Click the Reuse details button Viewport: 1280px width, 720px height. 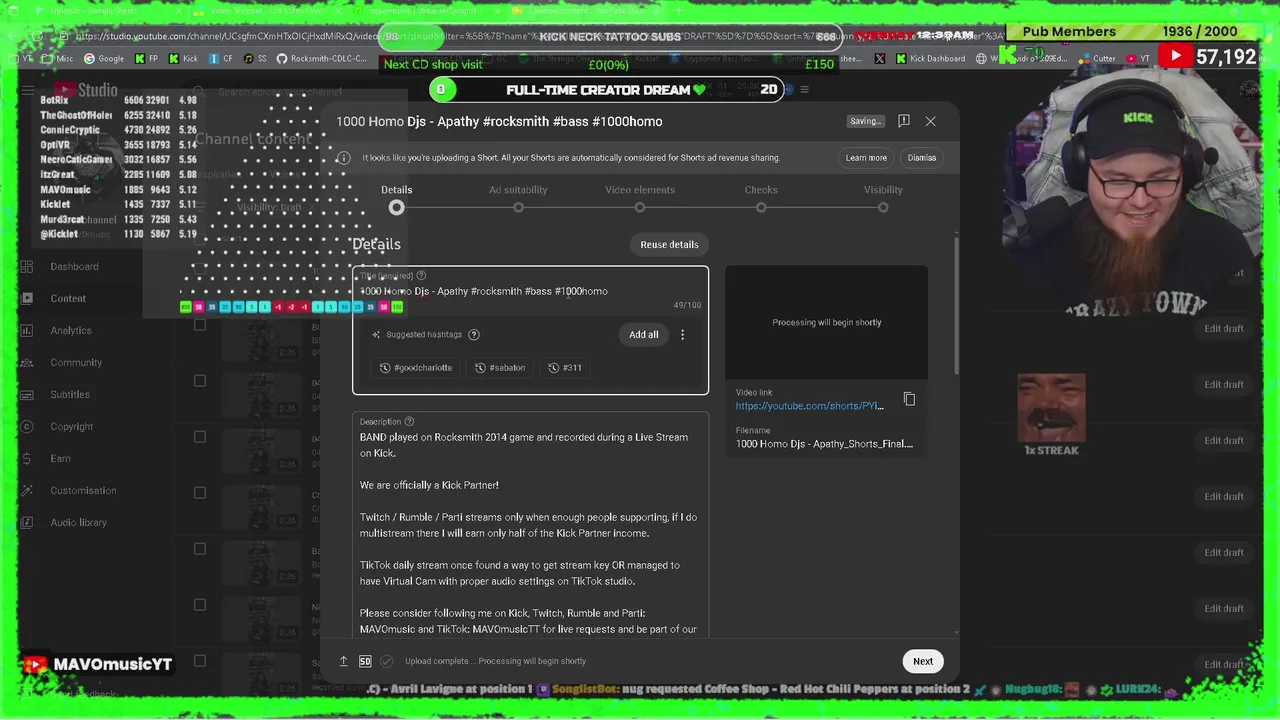point(669,244)
